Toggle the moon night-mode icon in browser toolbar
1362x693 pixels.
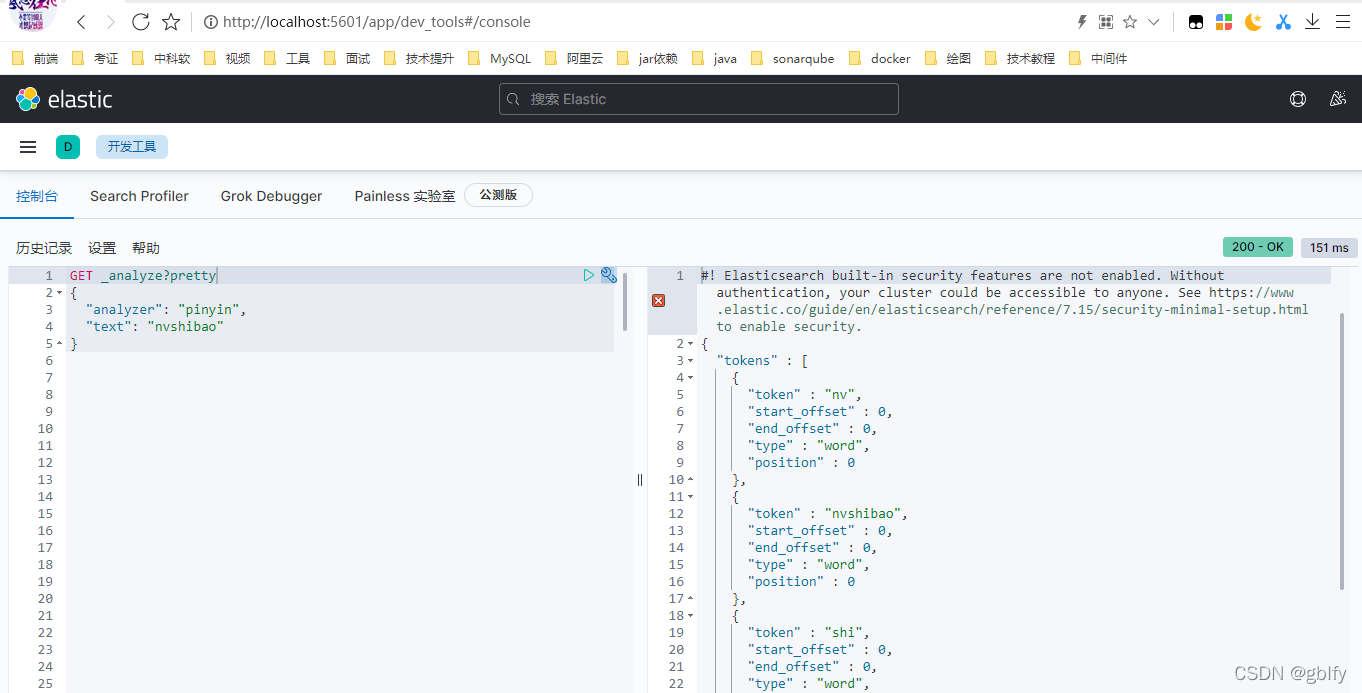(x=1254, y=21)
